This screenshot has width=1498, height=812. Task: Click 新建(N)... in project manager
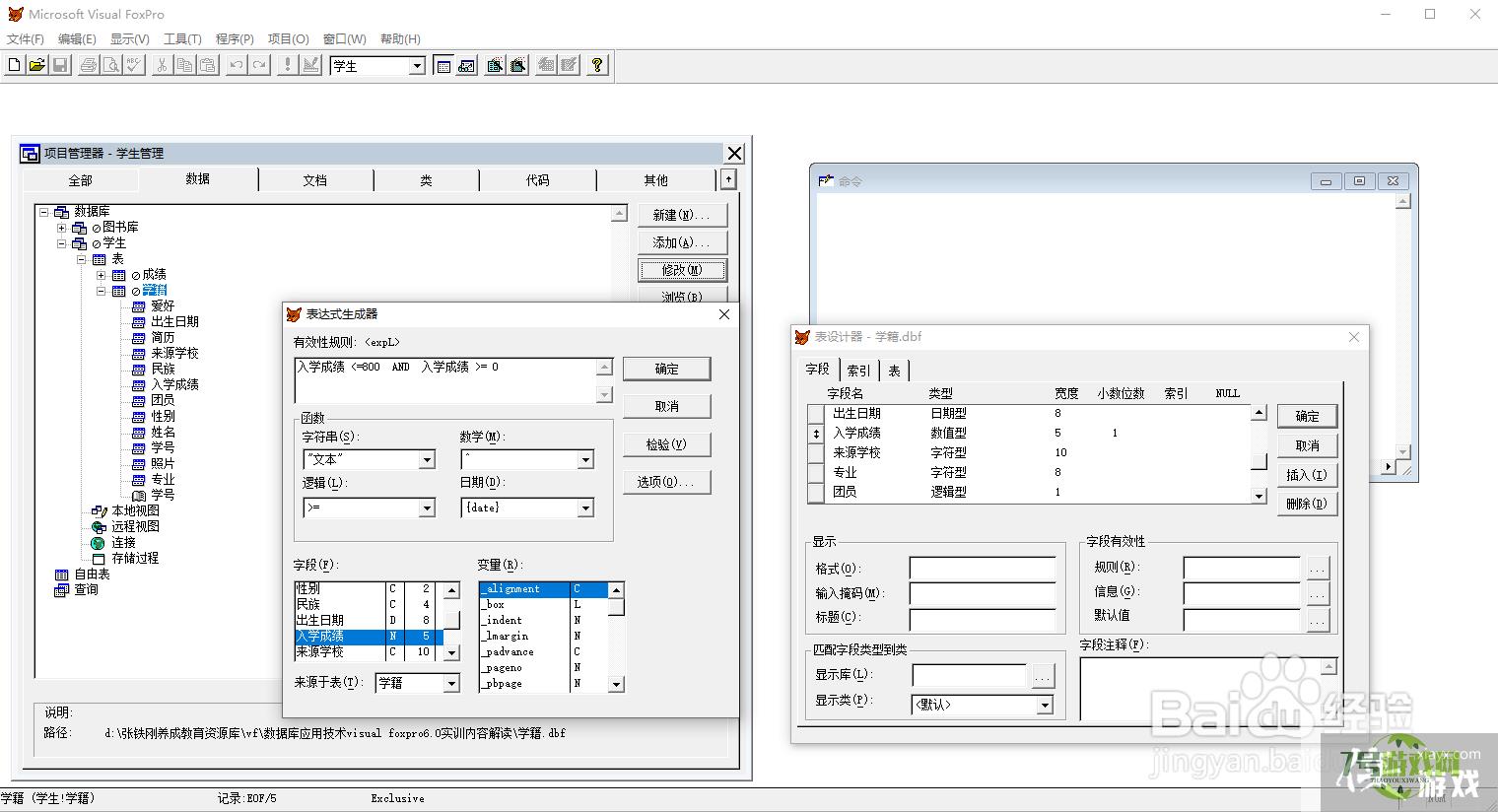pos(682,215)
